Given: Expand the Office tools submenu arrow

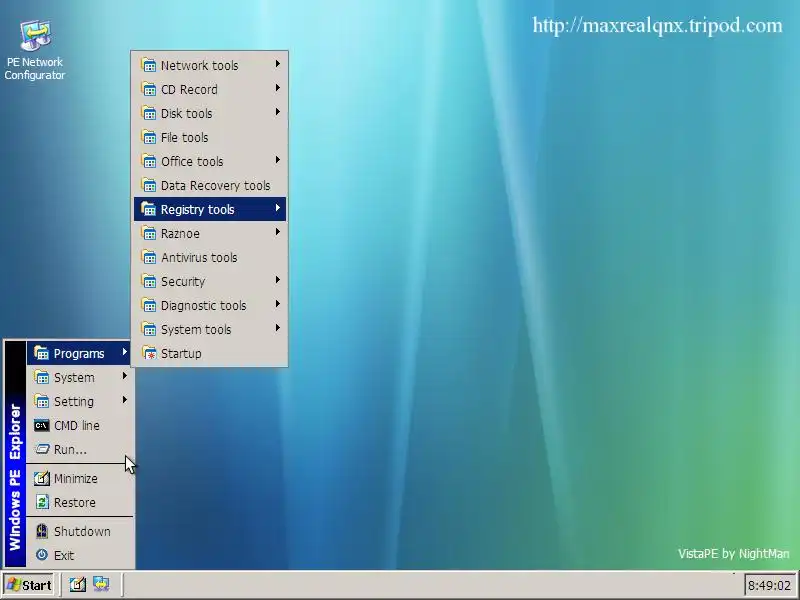Looking at the screenshot, I should [278, 160].
